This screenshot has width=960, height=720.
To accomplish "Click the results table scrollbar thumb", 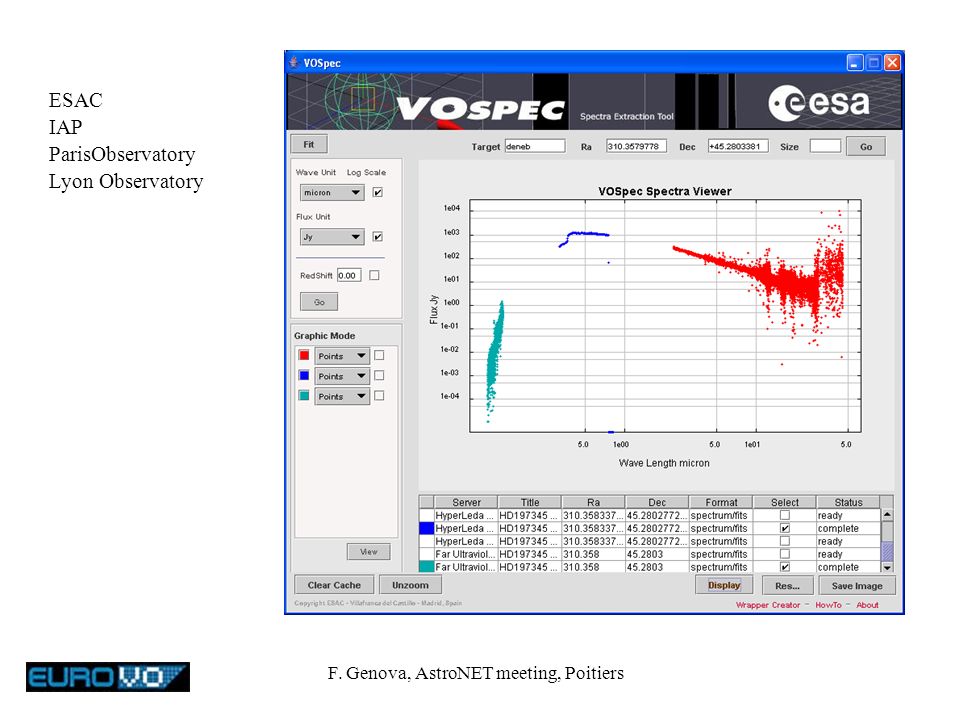I will (887, 550).
